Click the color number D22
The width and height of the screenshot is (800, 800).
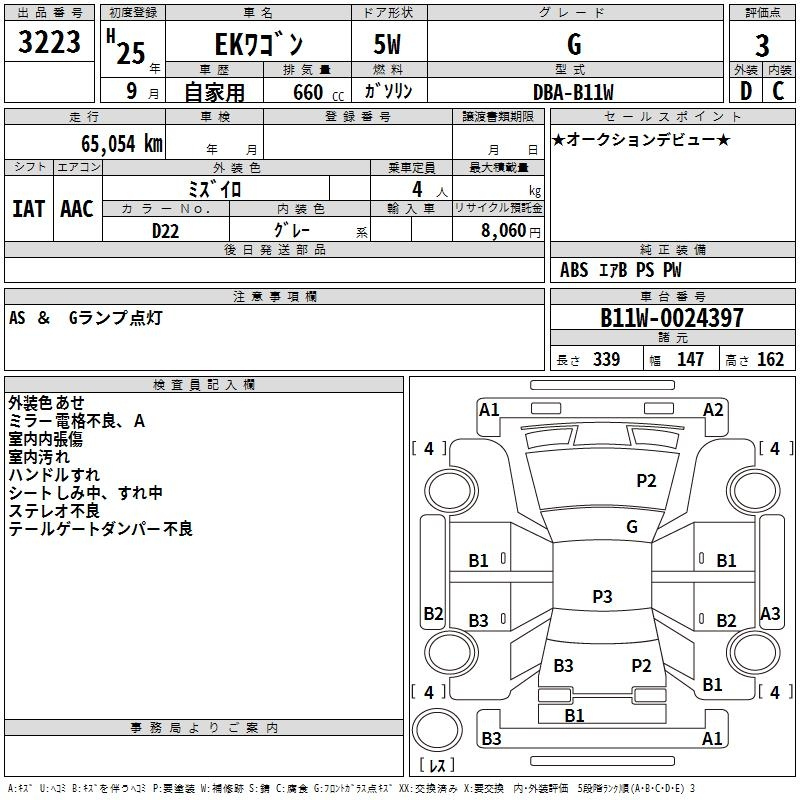coord(166,230)
